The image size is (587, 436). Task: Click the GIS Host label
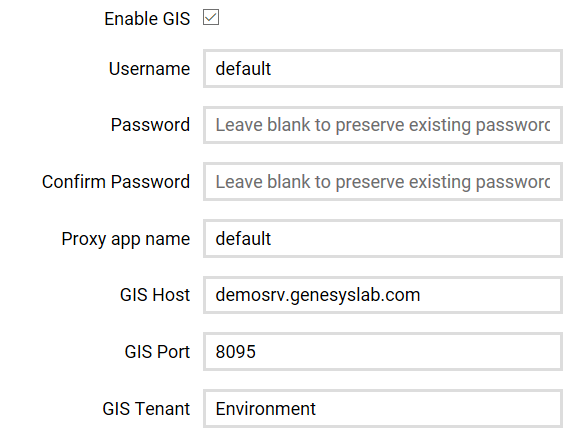(155, 295)
